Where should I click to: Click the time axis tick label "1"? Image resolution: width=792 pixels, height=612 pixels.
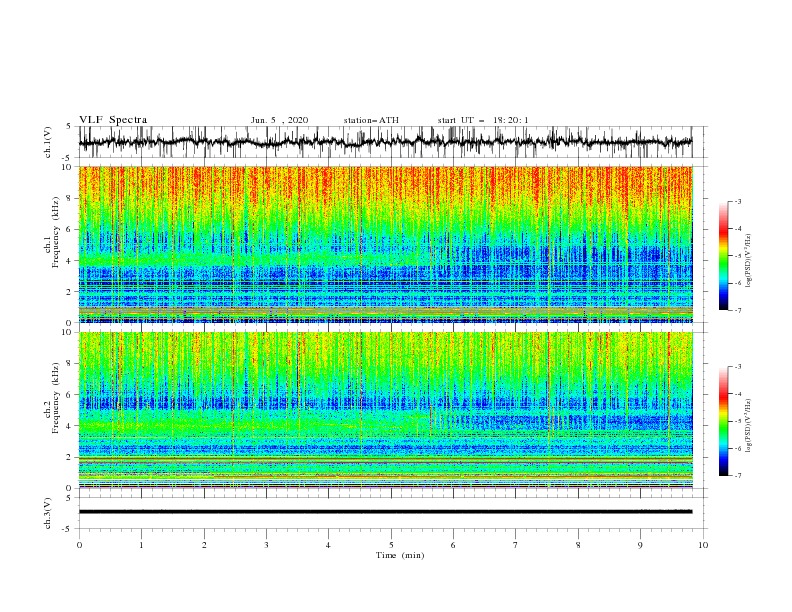point(141,545)
